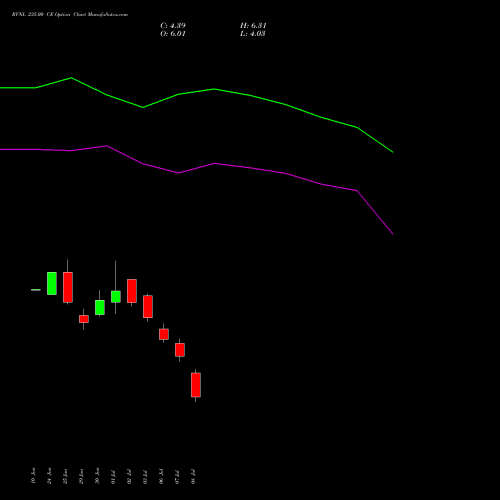Click the low value L: 4.03
This screenshot has height=500, width=500.
pos(253,34)
